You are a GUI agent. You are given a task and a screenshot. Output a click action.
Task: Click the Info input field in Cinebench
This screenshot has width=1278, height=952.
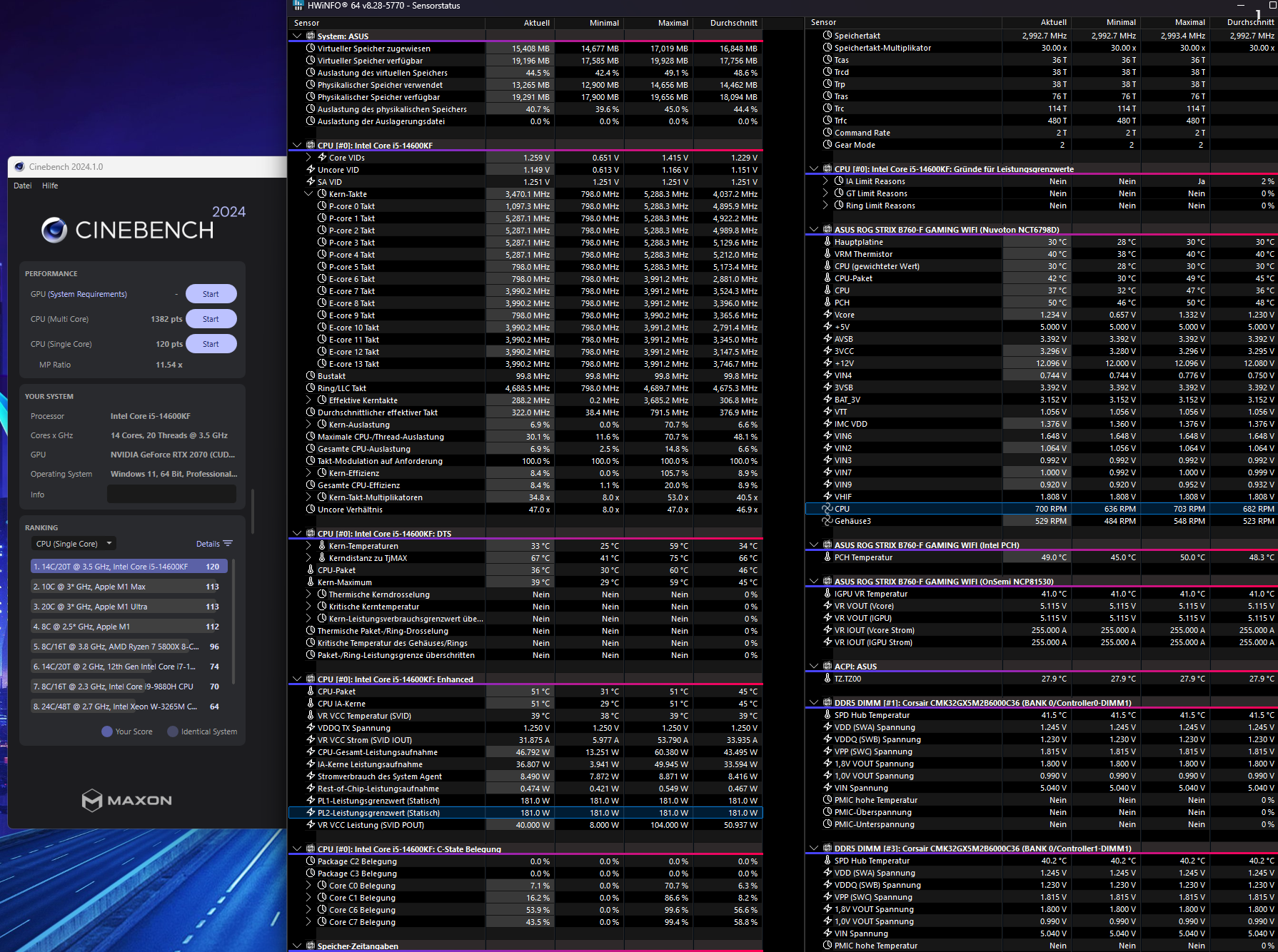171,494
